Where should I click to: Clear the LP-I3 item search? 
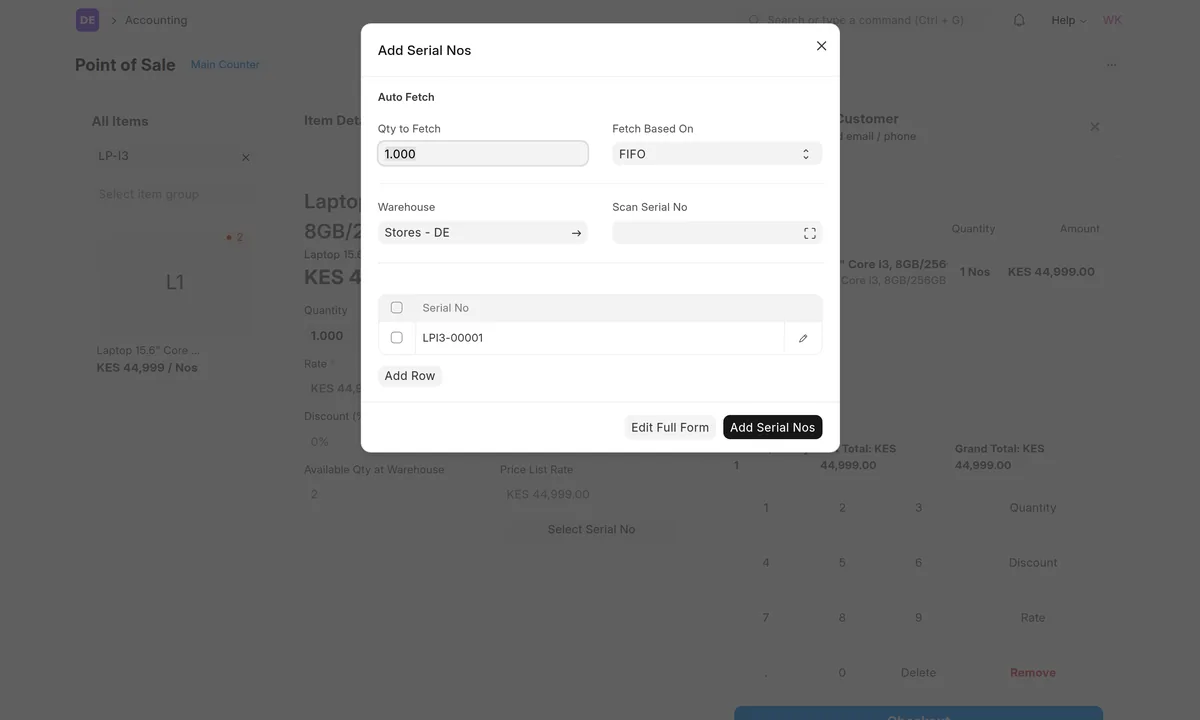246,157
